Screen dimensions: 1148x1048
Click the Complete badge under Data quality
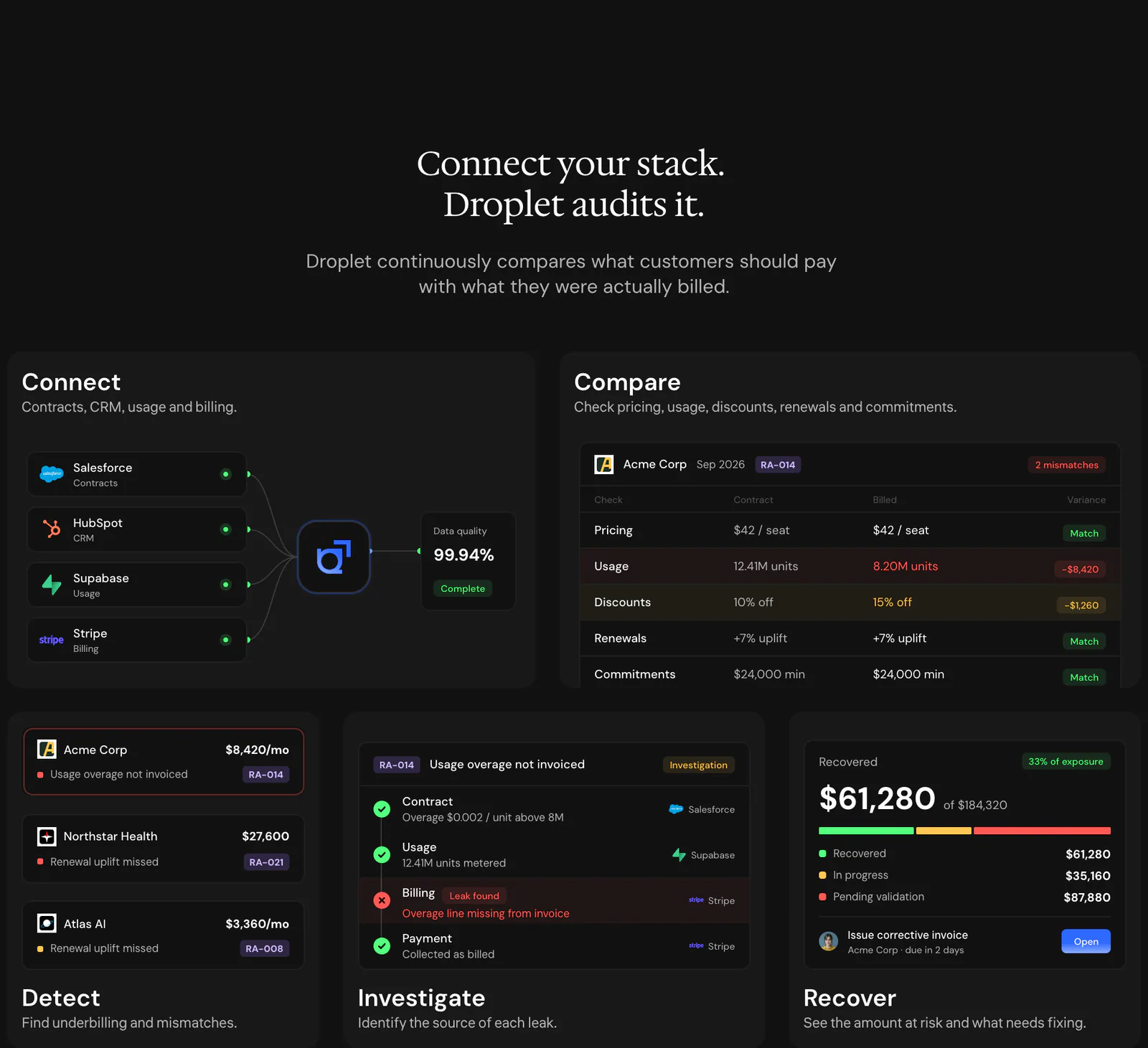point(463,588)
